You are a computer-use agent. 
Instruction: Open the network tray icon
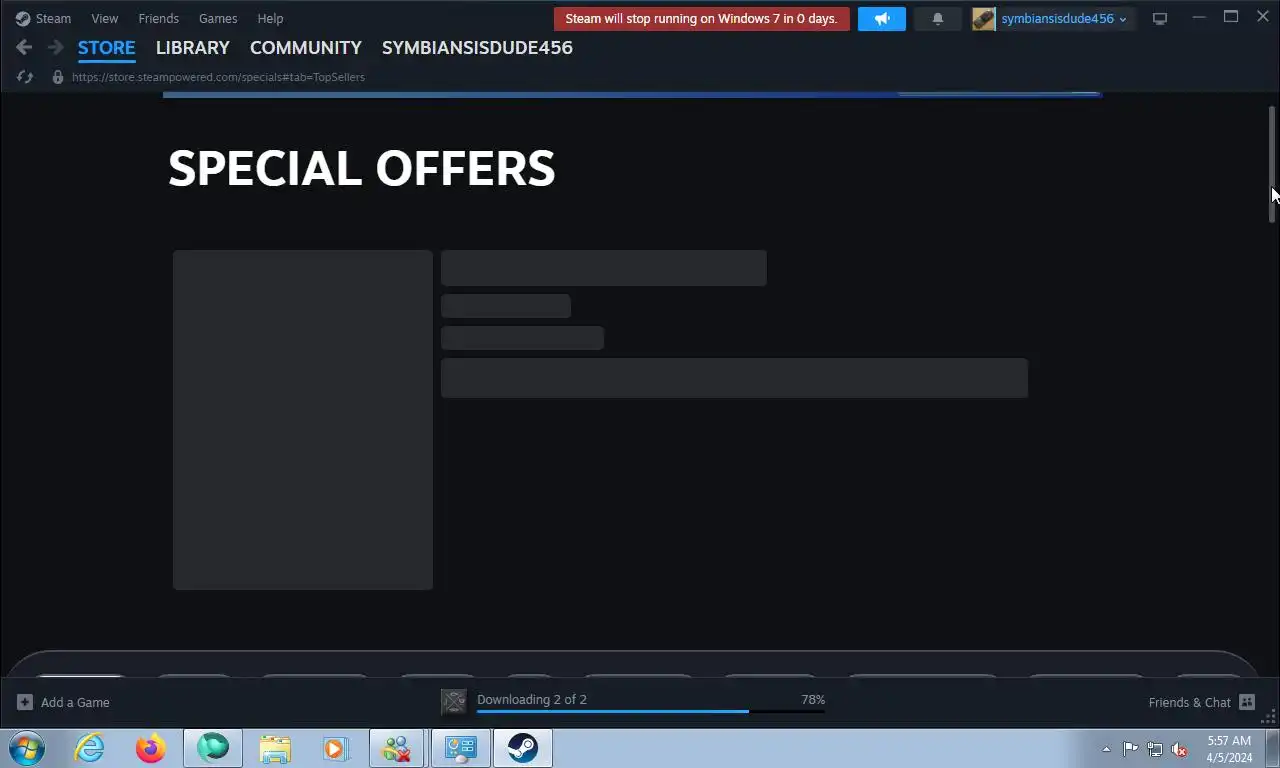[x=1155, y=749]
